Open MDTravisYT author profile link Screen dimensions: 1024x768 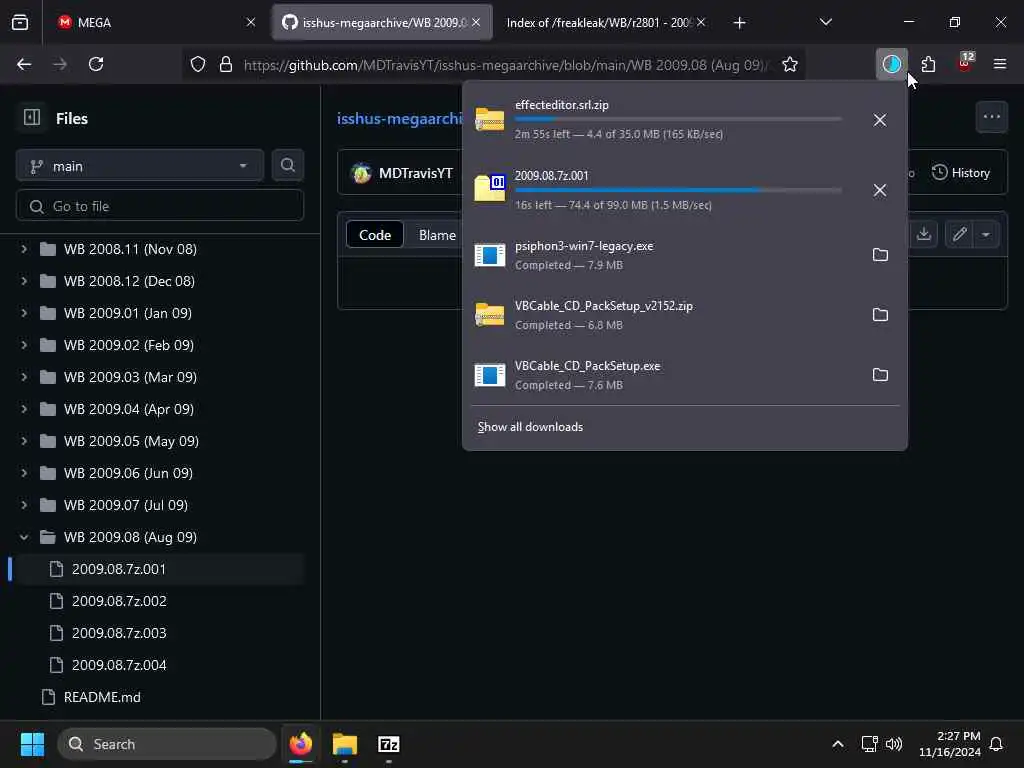(x=415, y=173)
